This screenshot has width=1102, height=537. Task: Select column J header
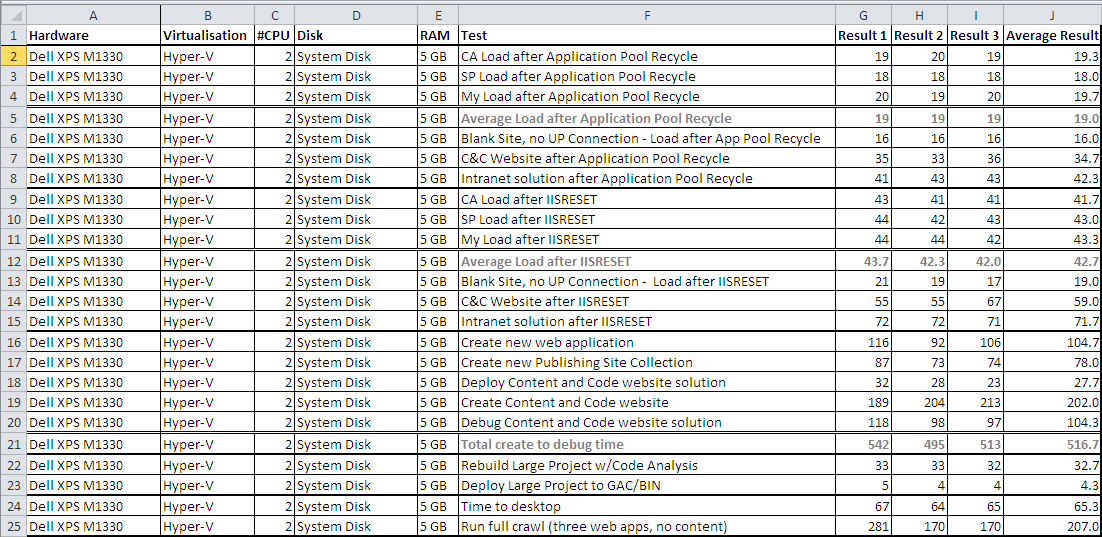(1052, 14)
